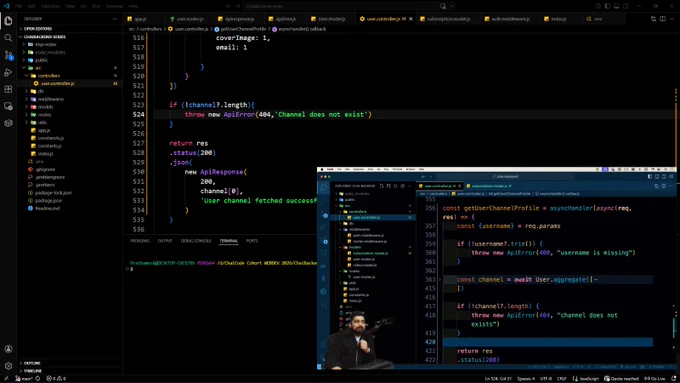
Task: Click the CRLF line ending indicator
Action: 561,379
